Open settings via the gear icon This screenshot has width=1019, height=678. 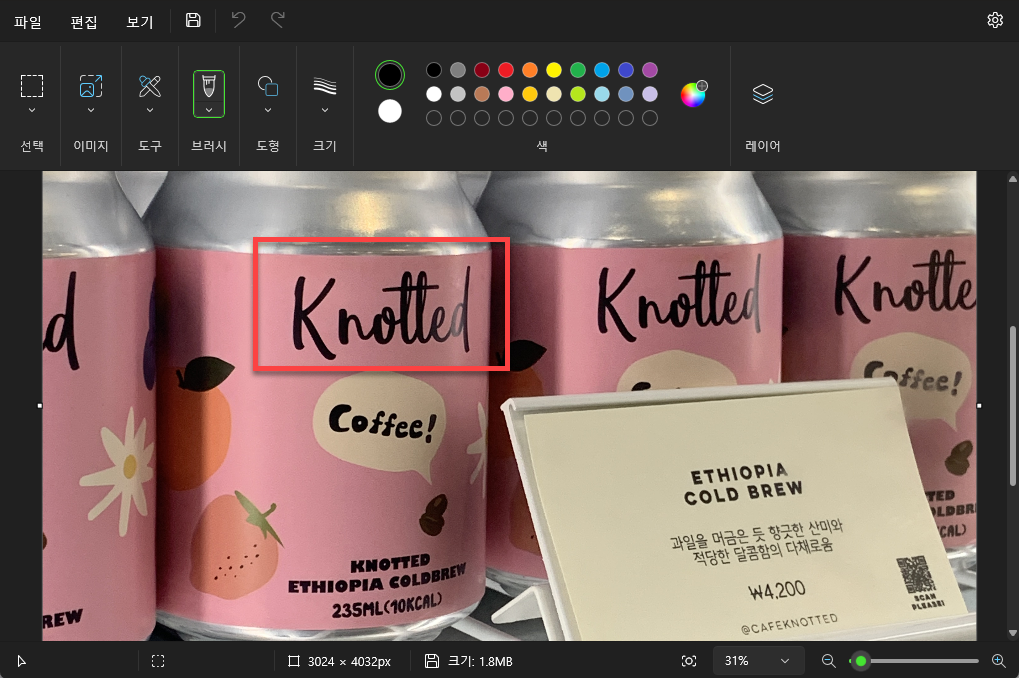coord(995,20)
